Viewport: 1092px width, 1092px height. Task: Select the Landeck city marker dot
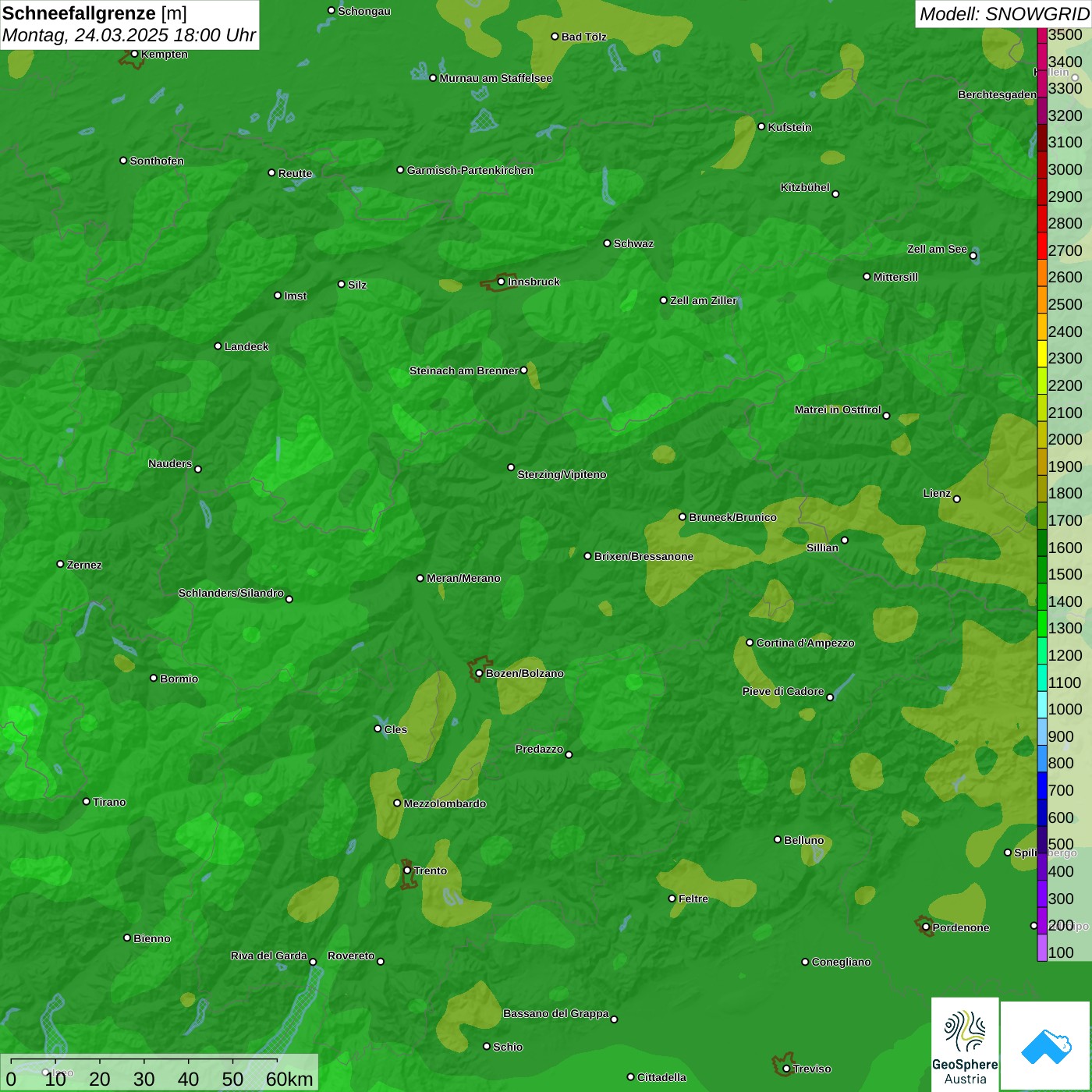pyautogui.click(x=218, y=346)
